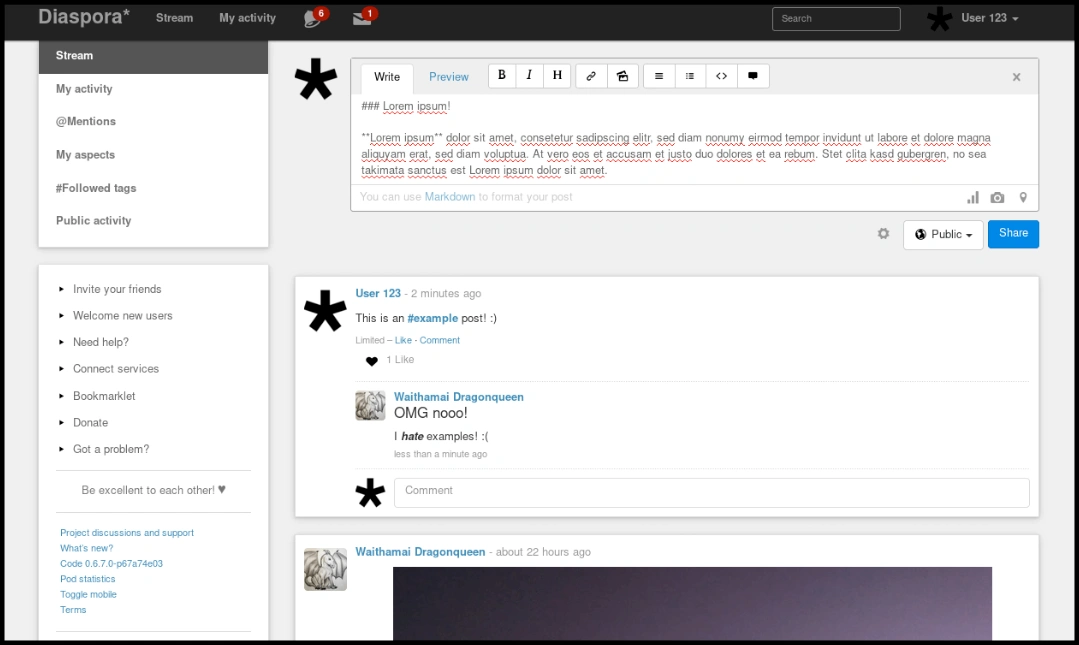The height and width of the screenshot is (645, 1079).
Task: Switch to the Preview tab
Action: (x=449, y=77)
